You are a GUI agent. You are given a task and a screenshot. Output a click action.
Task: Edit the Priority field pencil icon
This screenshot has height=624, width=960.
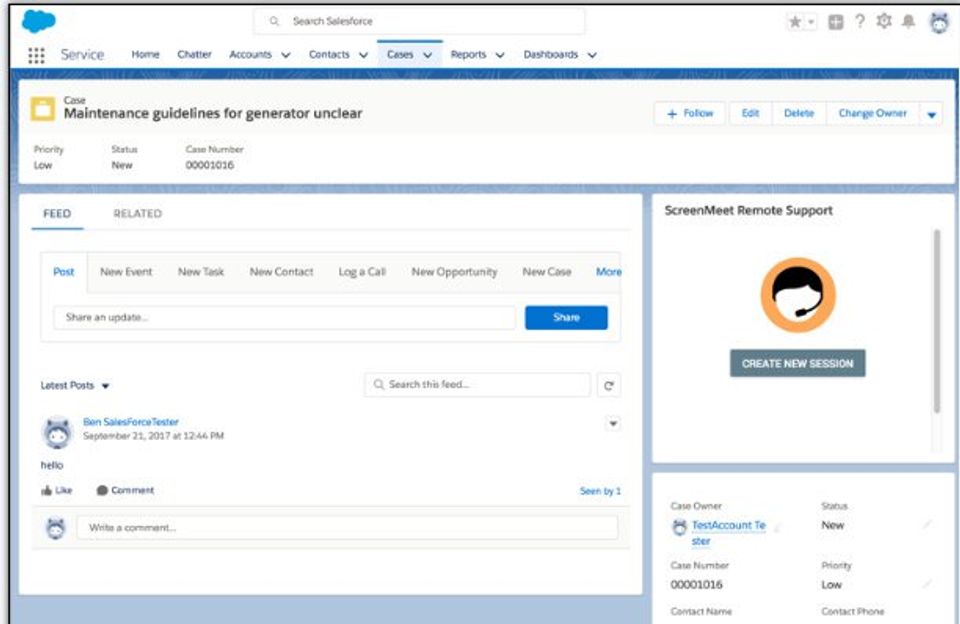[x=927, y=585]
